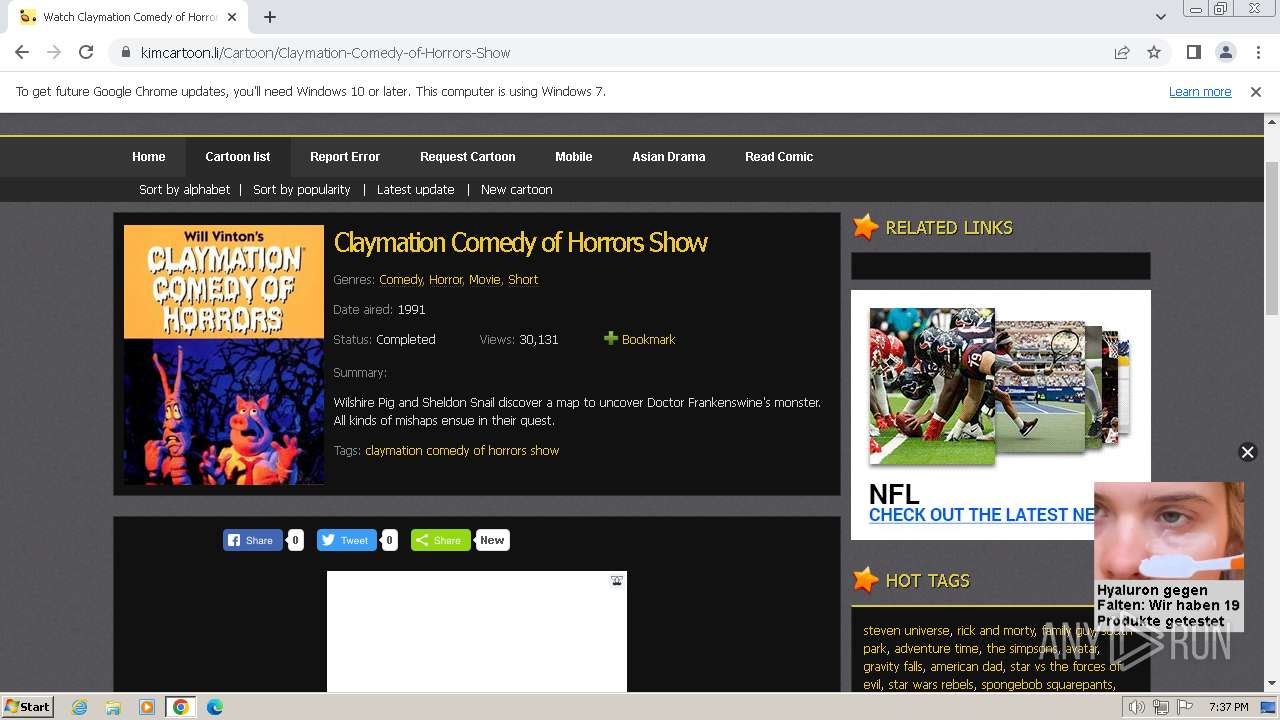The image size is (1280, 720).
Task: Open Claymation Comedy of Horrors Show title
Action: [x=520, y=242]
